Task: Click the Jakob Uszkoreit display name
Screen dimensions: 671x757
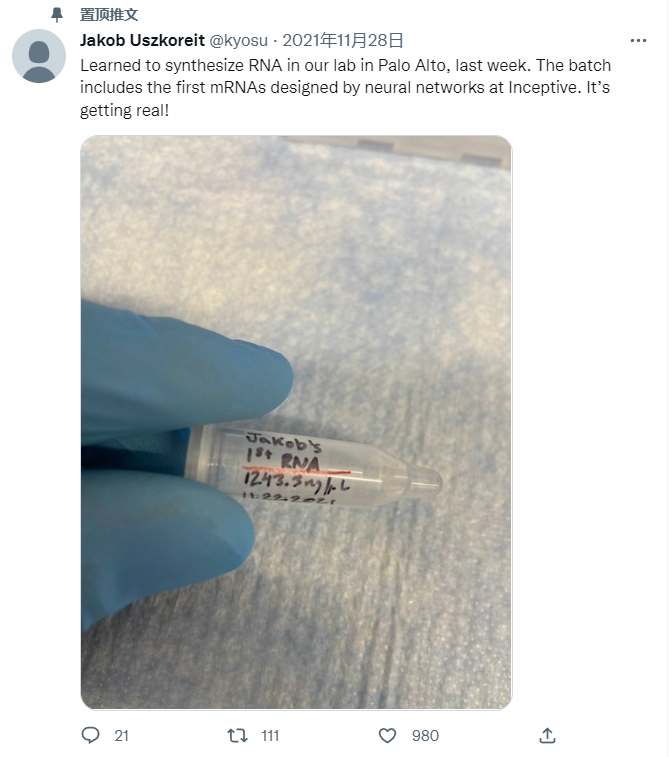Action: 142,41
